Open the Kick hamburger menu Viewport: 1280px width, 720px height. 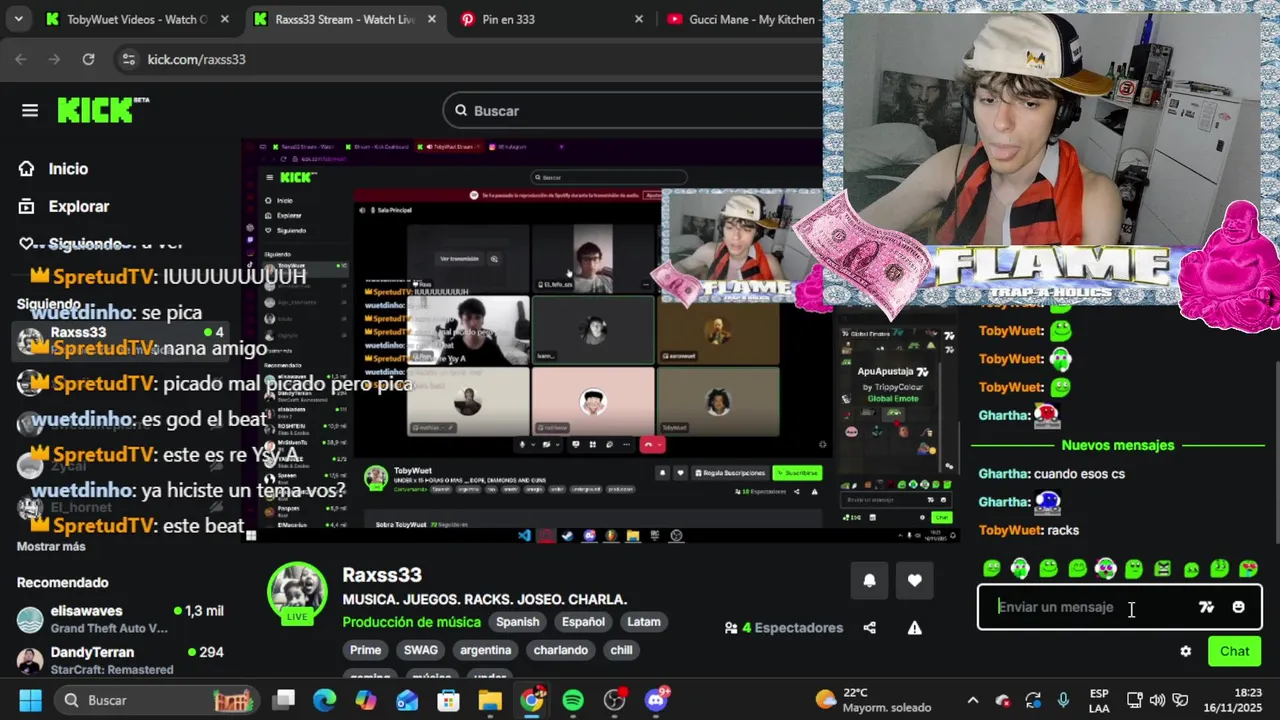pyautogui.click(x=30, y=111)
